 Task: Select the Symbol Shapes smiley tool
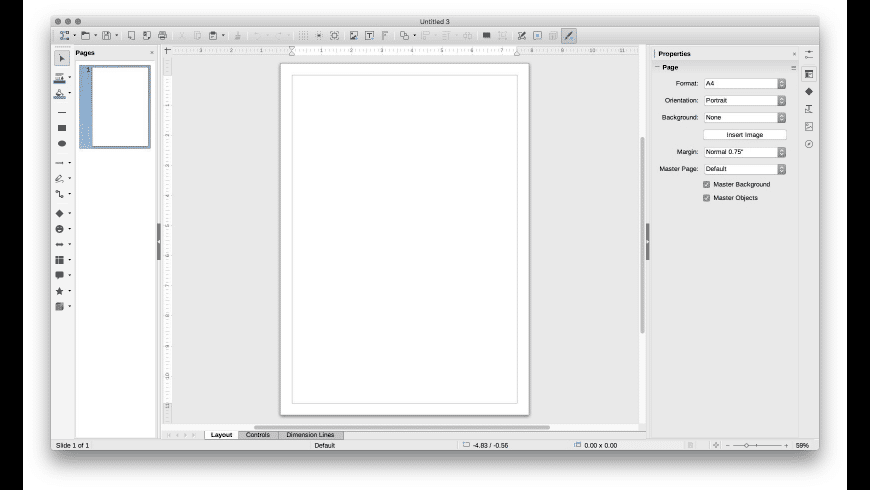tap(59, 229)
